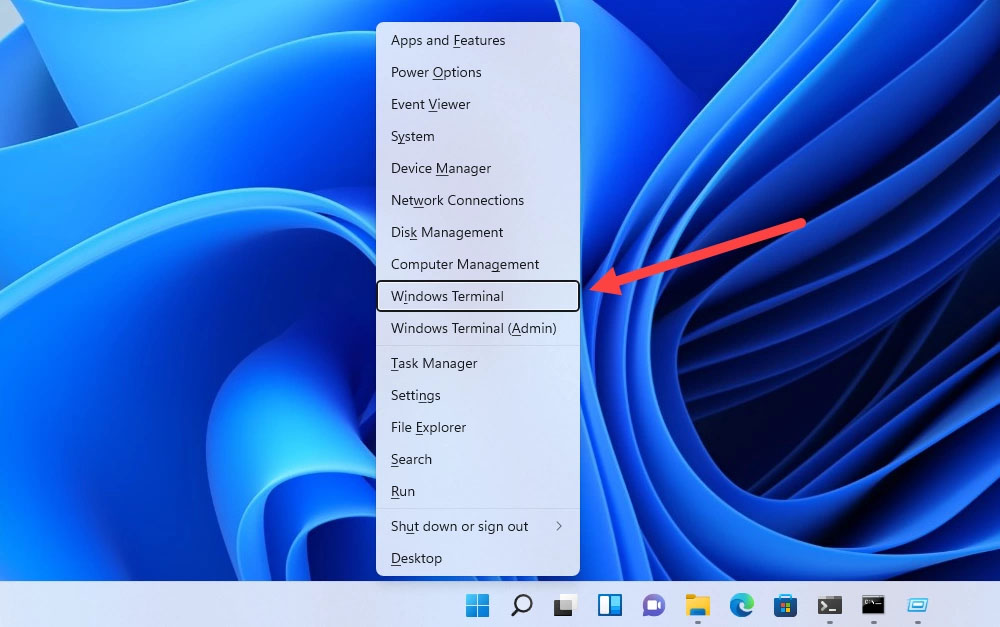Screen dimensions: 1000x627
Task: Click the rightmost taskbar app icon
Action: (918, 605)
